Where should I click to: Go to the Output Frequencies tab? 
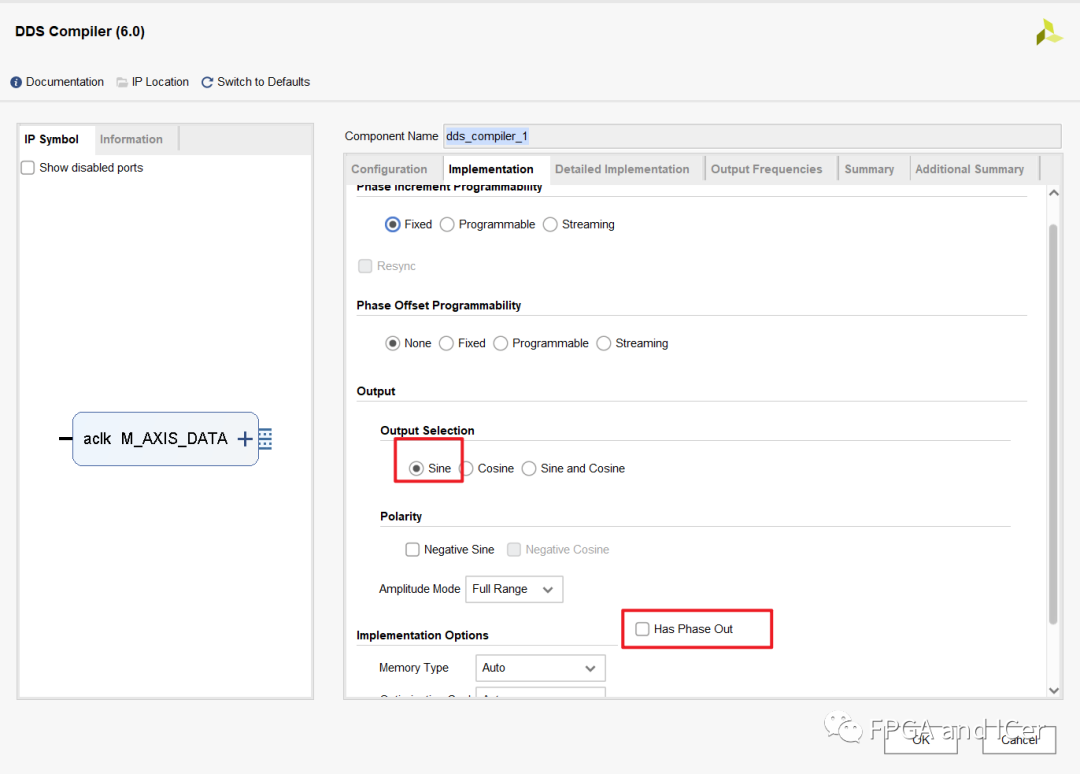coord(767,169)
